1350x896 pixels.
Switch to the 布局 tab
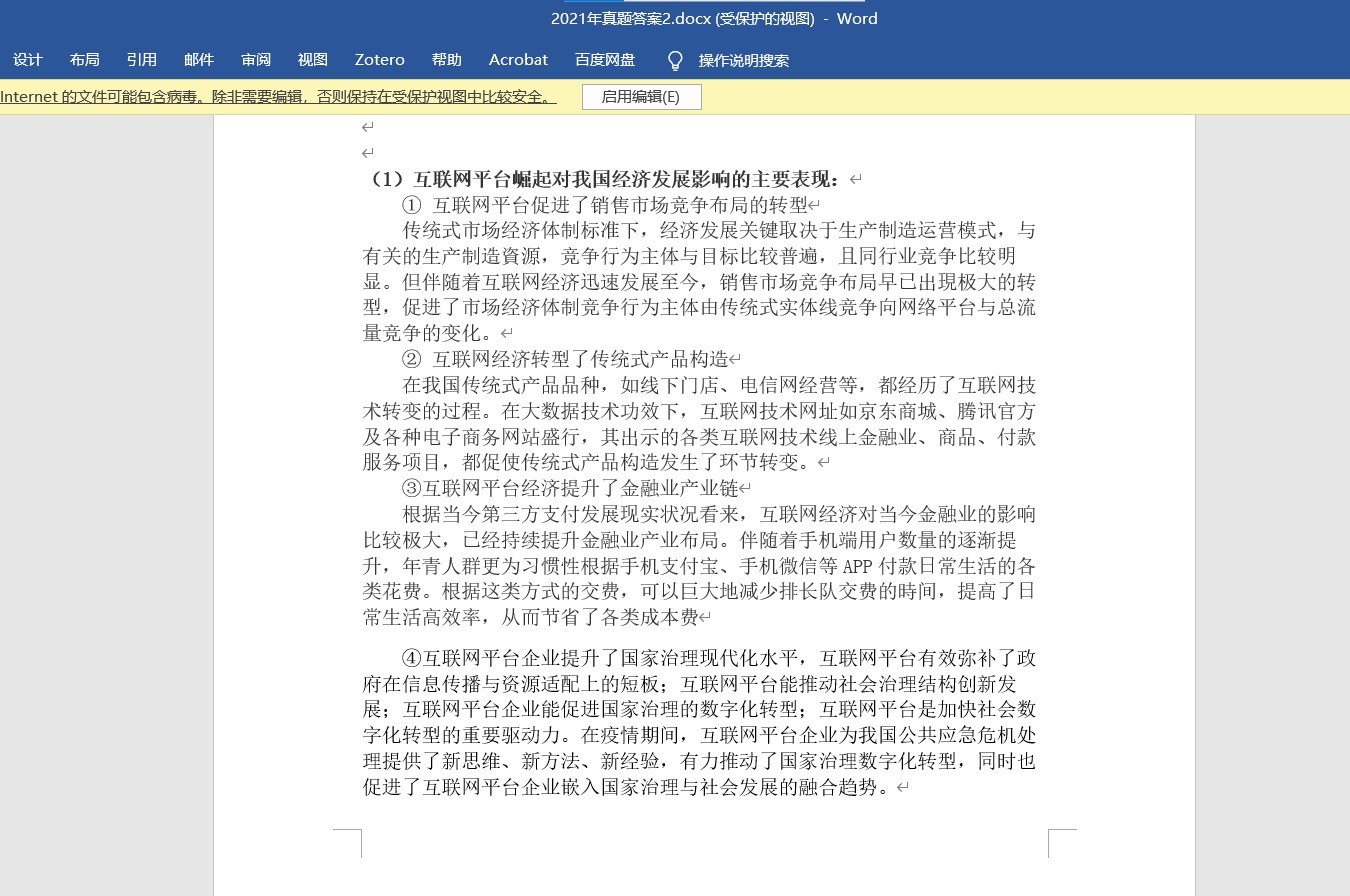coord(85,60)
